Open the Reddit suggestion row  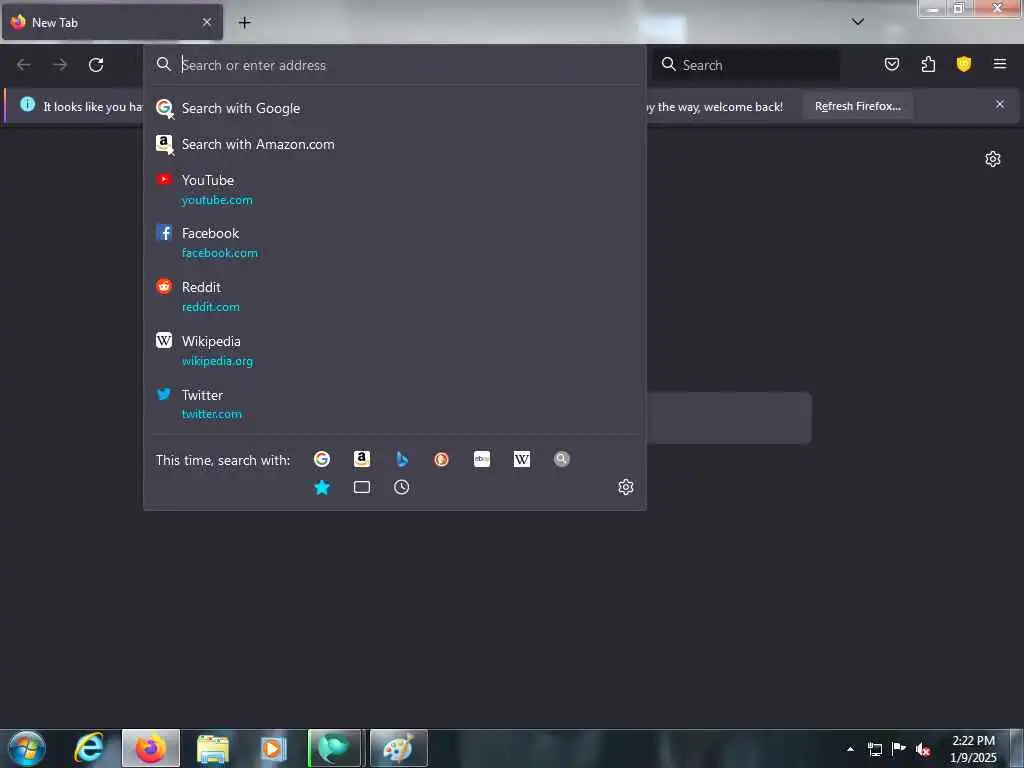tap(394, 296)
